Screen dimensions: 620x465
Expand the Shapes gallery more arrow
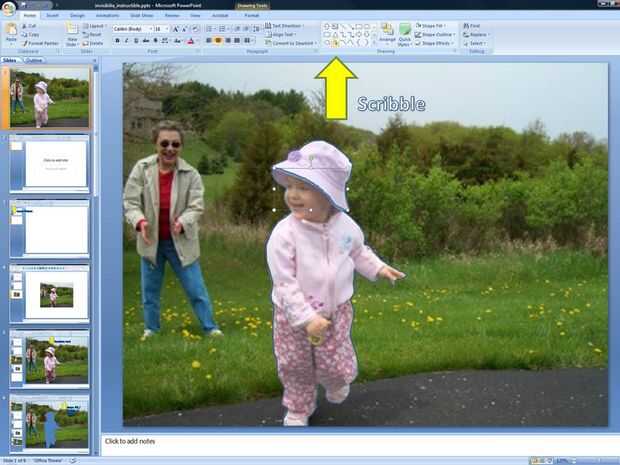374,44
